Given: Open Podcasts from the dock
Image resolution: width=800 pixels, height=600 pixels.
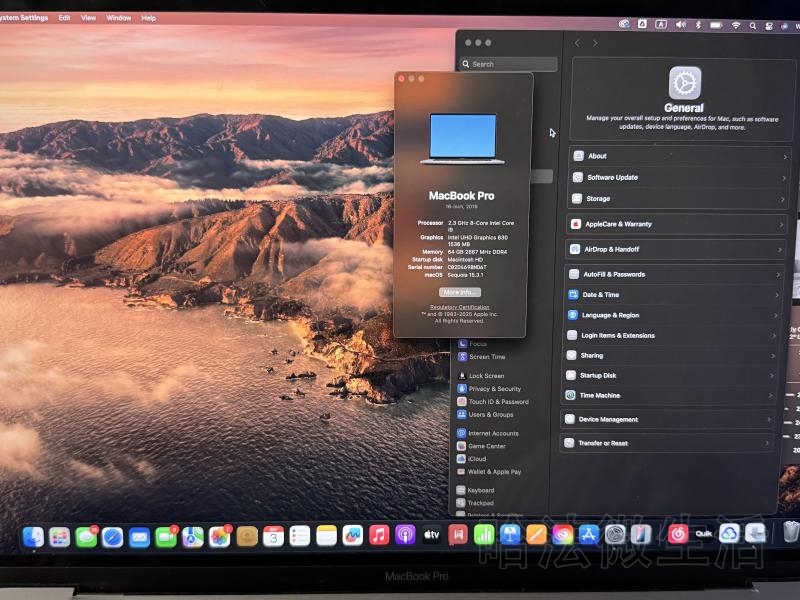Looking at the screenshot, I should click(x=405, y=536).
